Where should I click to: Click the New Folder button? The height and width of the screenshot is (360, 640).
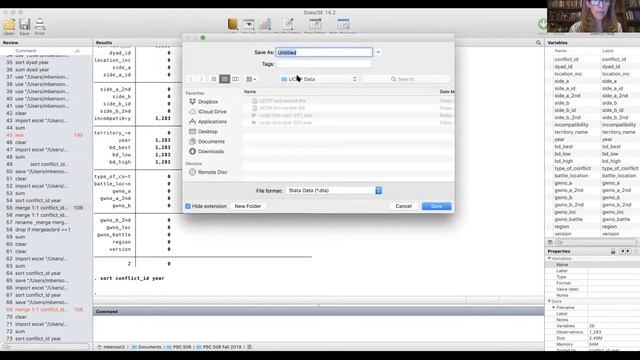pyautogui.click(x=248, y=206)
